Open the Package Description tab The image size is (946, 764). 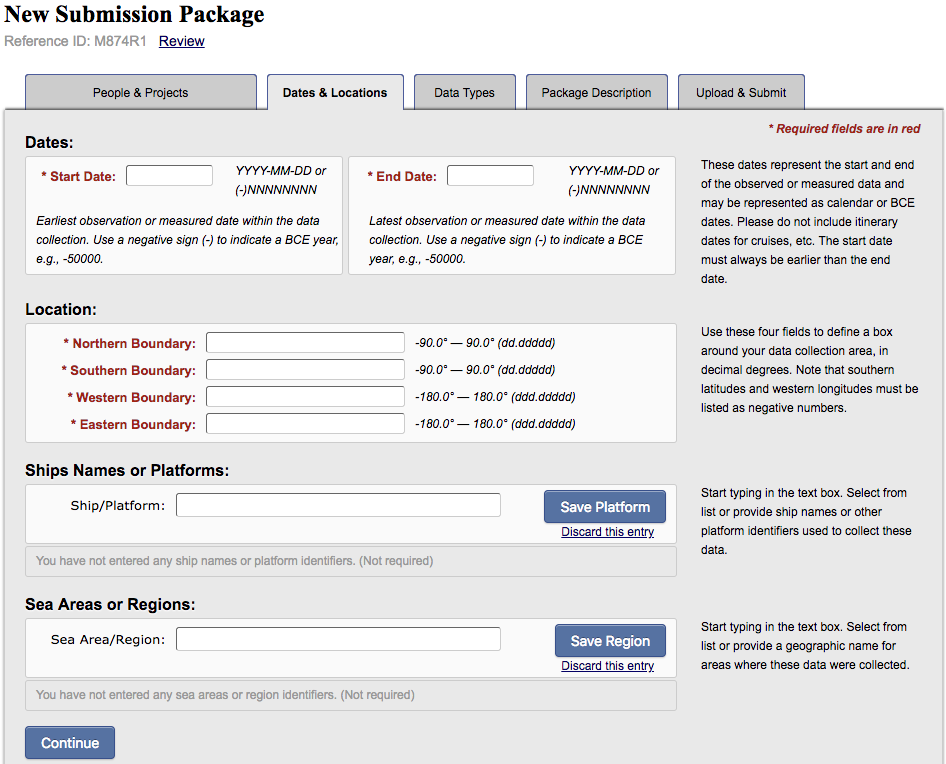596,92
